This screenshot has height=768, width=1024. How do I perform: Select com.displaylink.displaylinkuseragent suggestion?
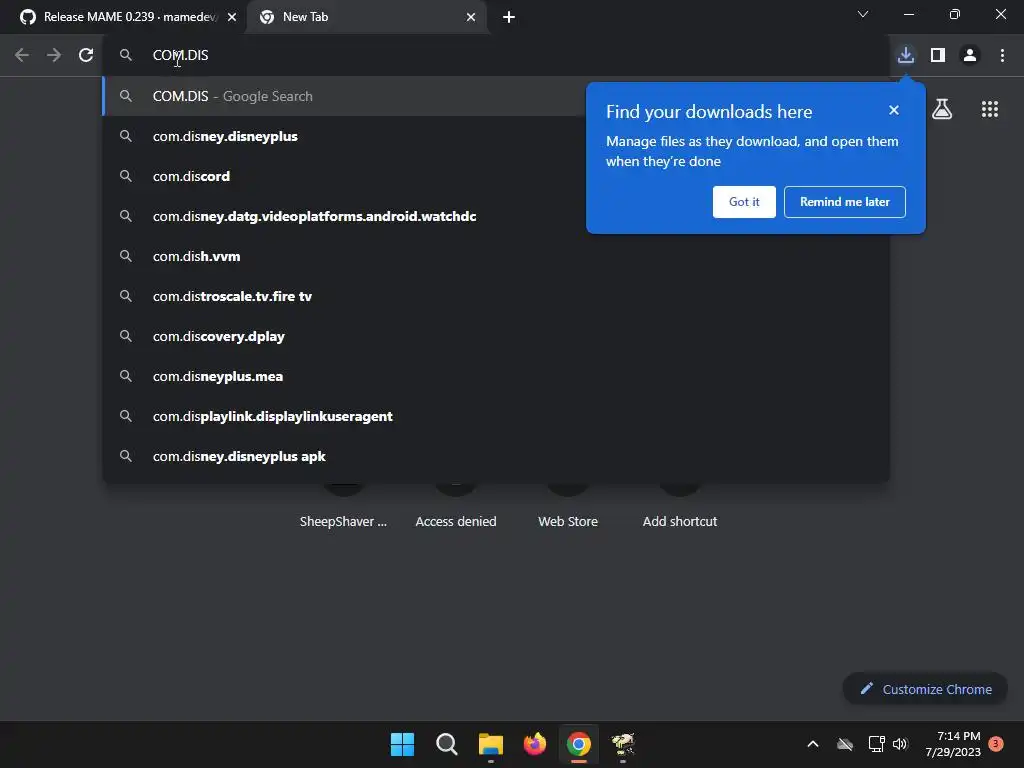[x=496, y=417]
